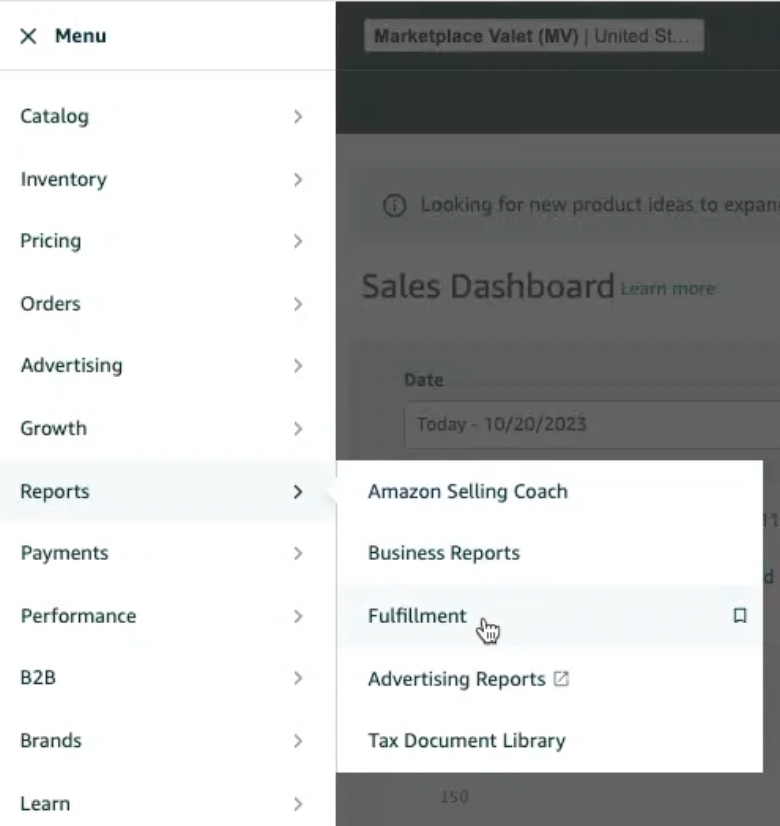Expand the Inventory submenu arrow
780x826 pixels.
click(x=297, y=180)
